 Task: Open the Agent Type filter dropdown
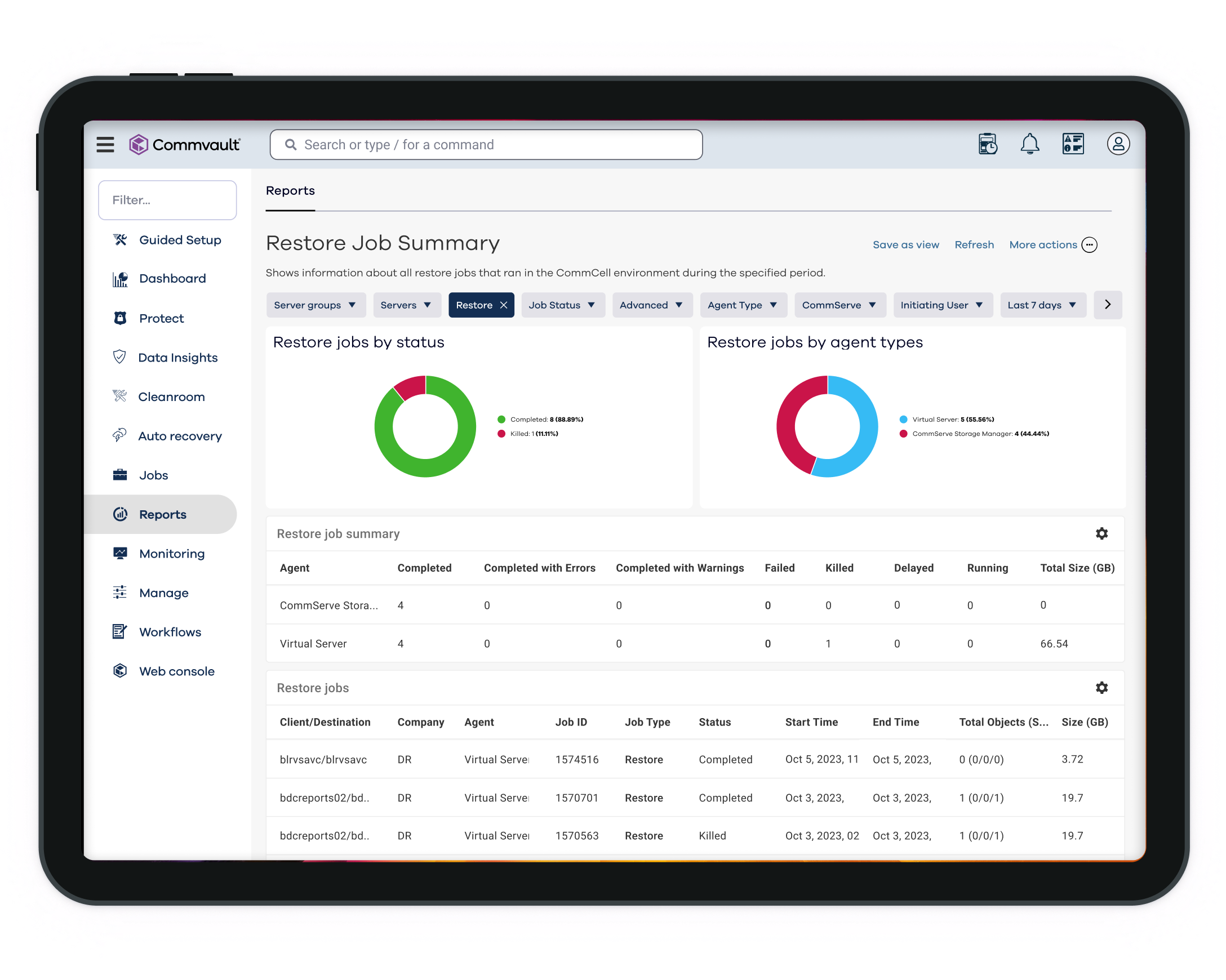[743, 305]
